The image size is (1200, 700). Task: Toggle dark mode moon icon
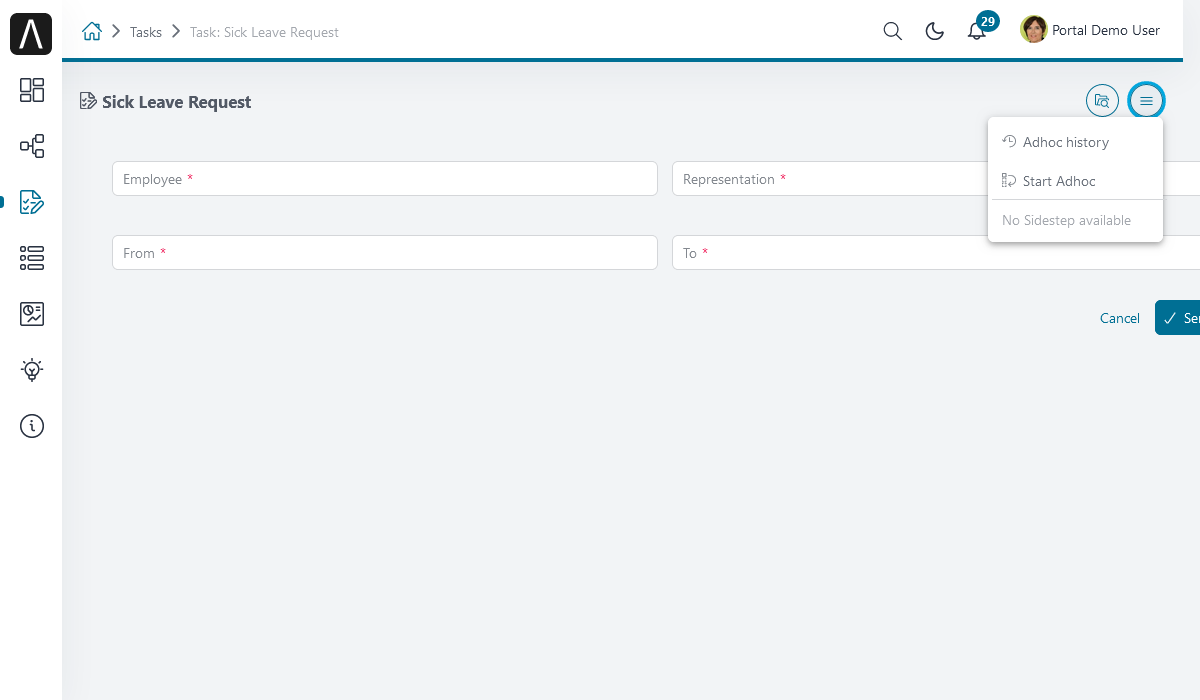935,31
